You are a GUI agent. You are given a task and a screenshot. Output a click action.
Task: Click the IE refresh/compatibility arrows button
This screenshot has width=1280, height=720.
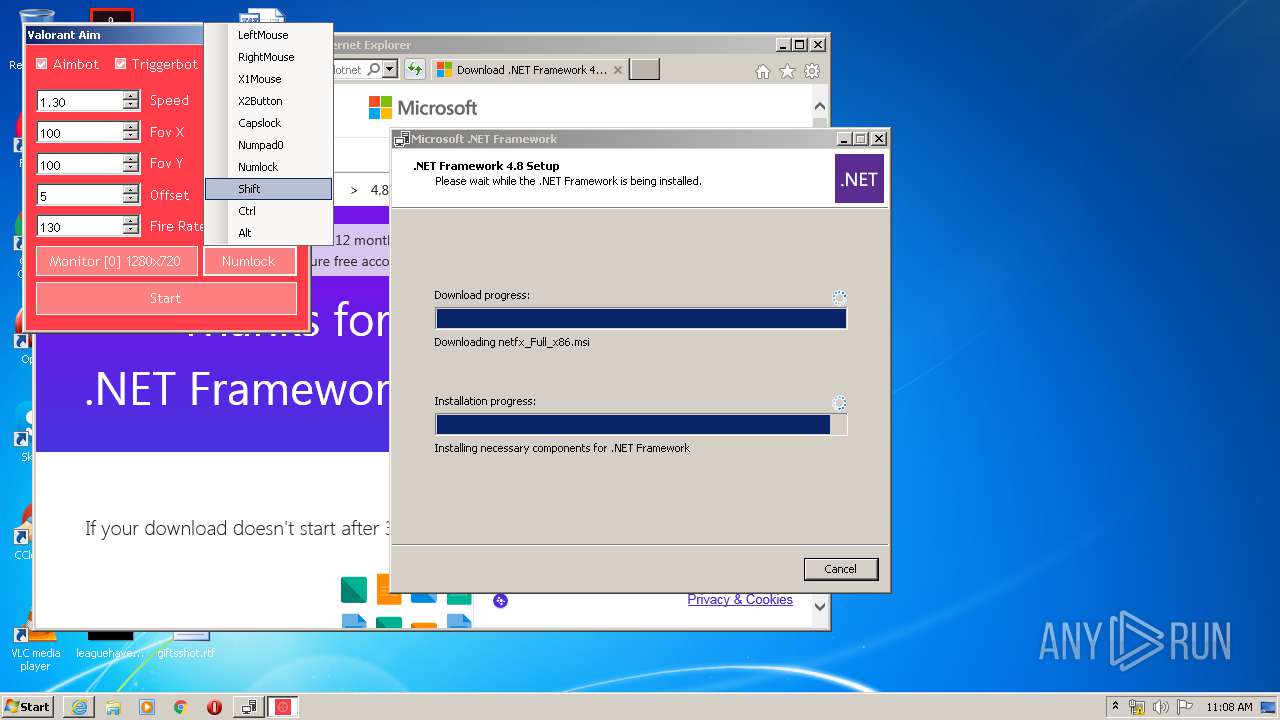click(x=414, y=70)
